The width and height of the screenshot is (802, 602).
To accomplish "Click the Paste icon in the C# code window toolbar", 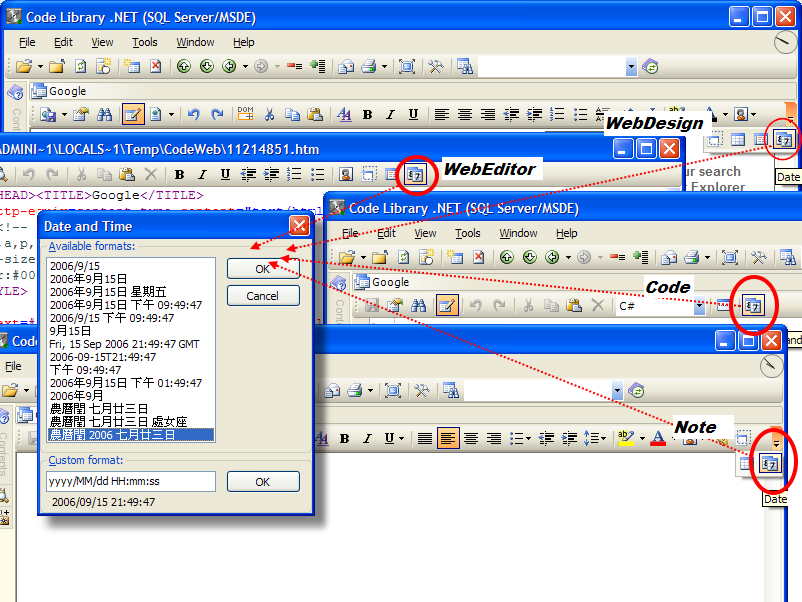I will (574, 306).
